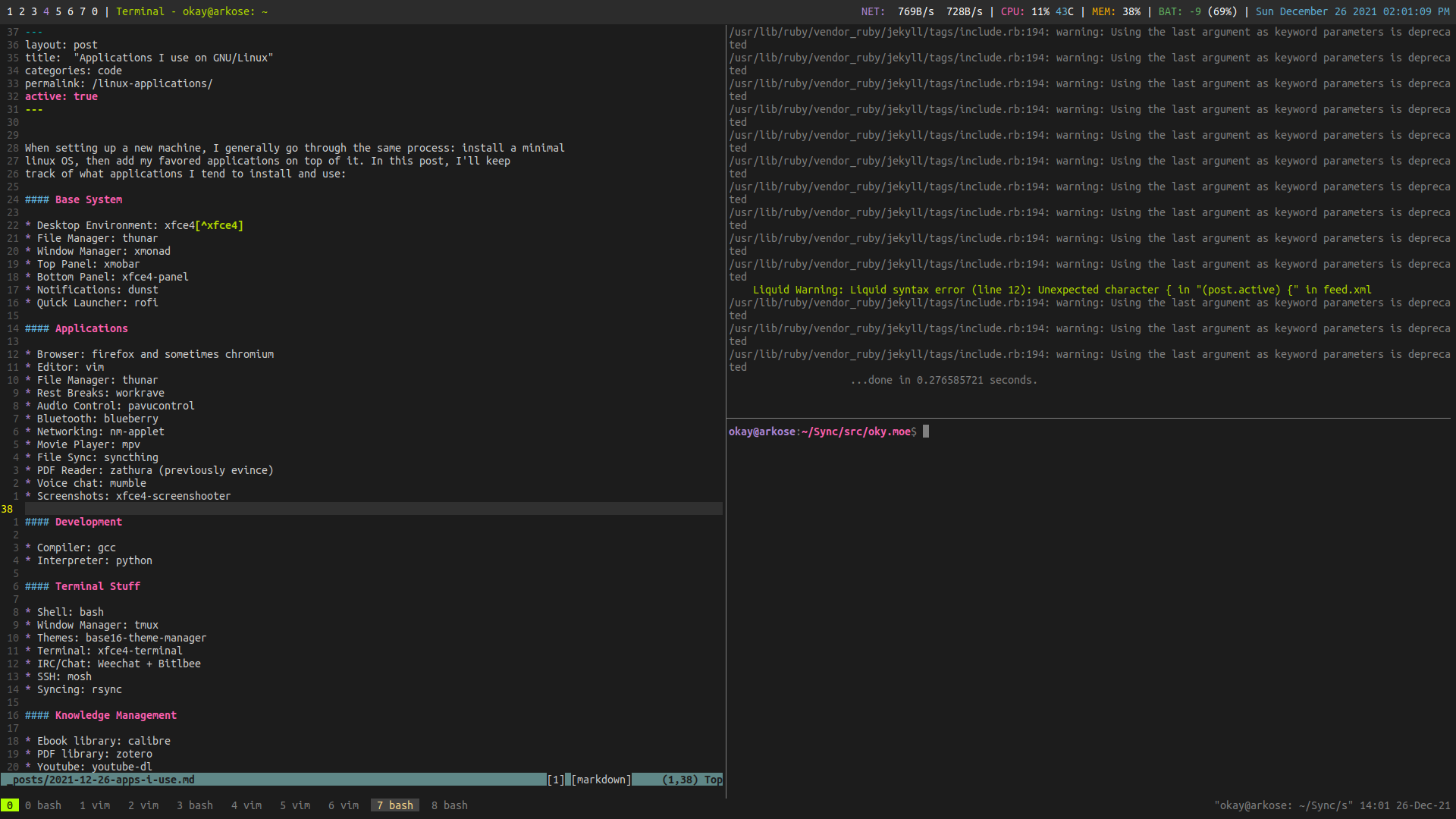Select tmux window 1 vim
The width and height of the screenshot is (1456, 819).
pos(95,805)
